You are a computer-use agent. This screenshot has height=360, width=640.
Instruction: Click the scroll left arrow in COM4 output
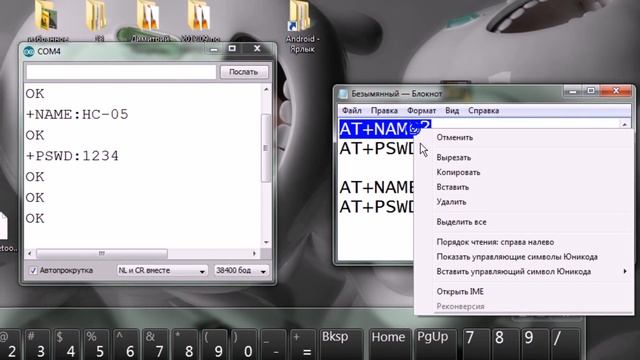click(29, 253)
